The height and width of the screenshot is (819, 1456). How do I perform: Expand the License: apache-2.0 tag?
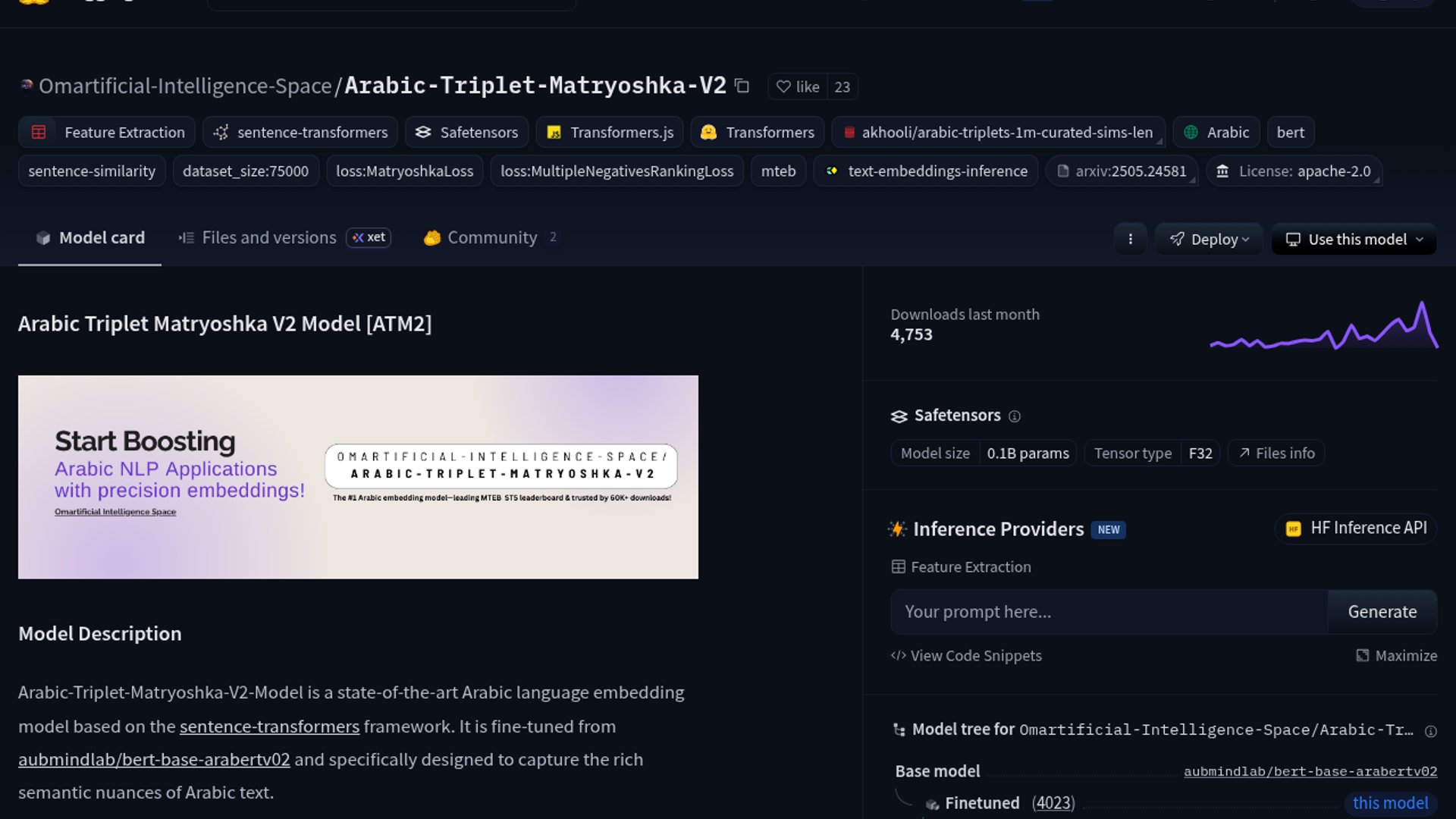point(1294,171)
